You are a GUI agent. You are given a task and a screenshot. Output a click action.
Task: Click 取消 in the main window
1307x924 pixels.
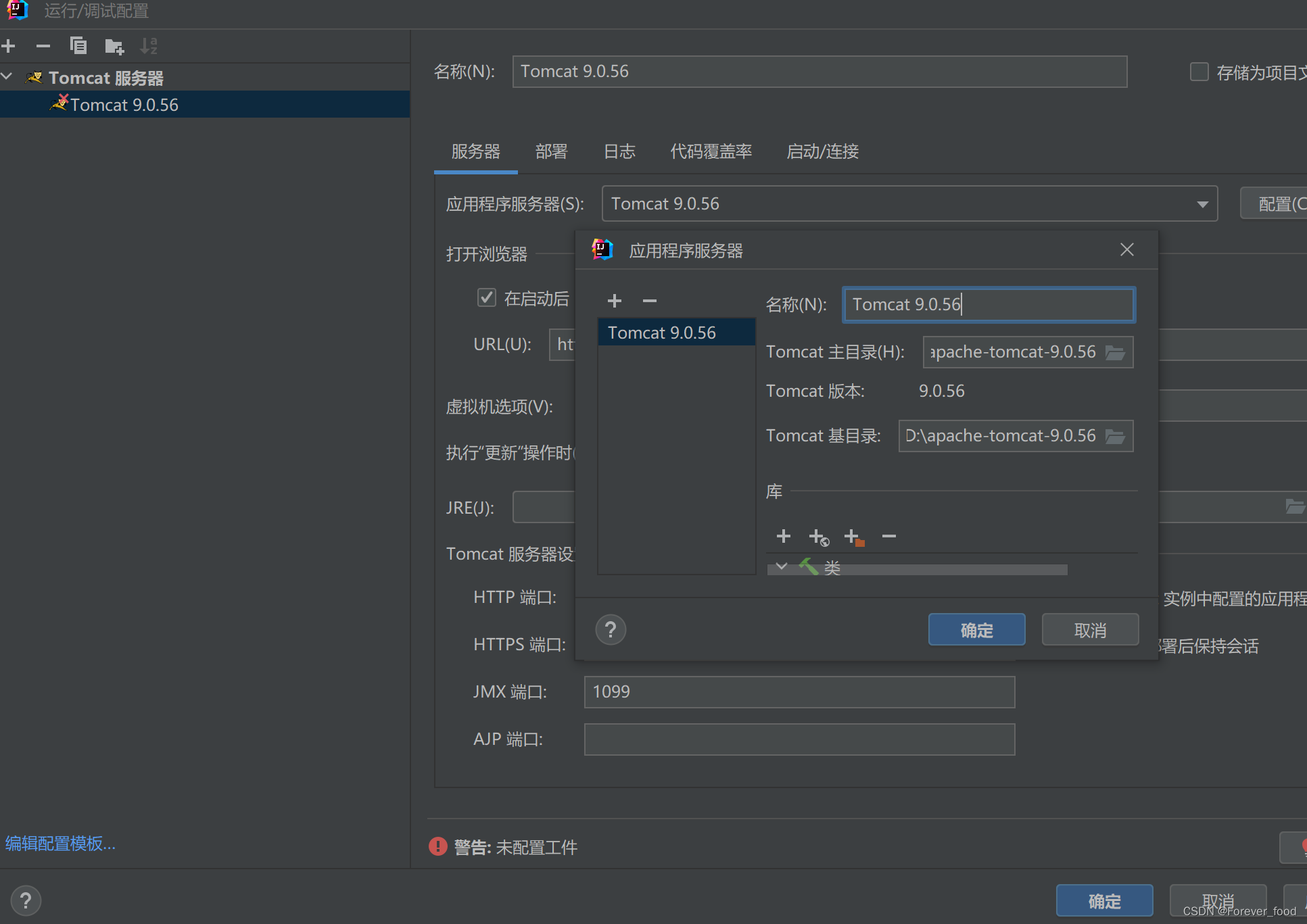1218,901
